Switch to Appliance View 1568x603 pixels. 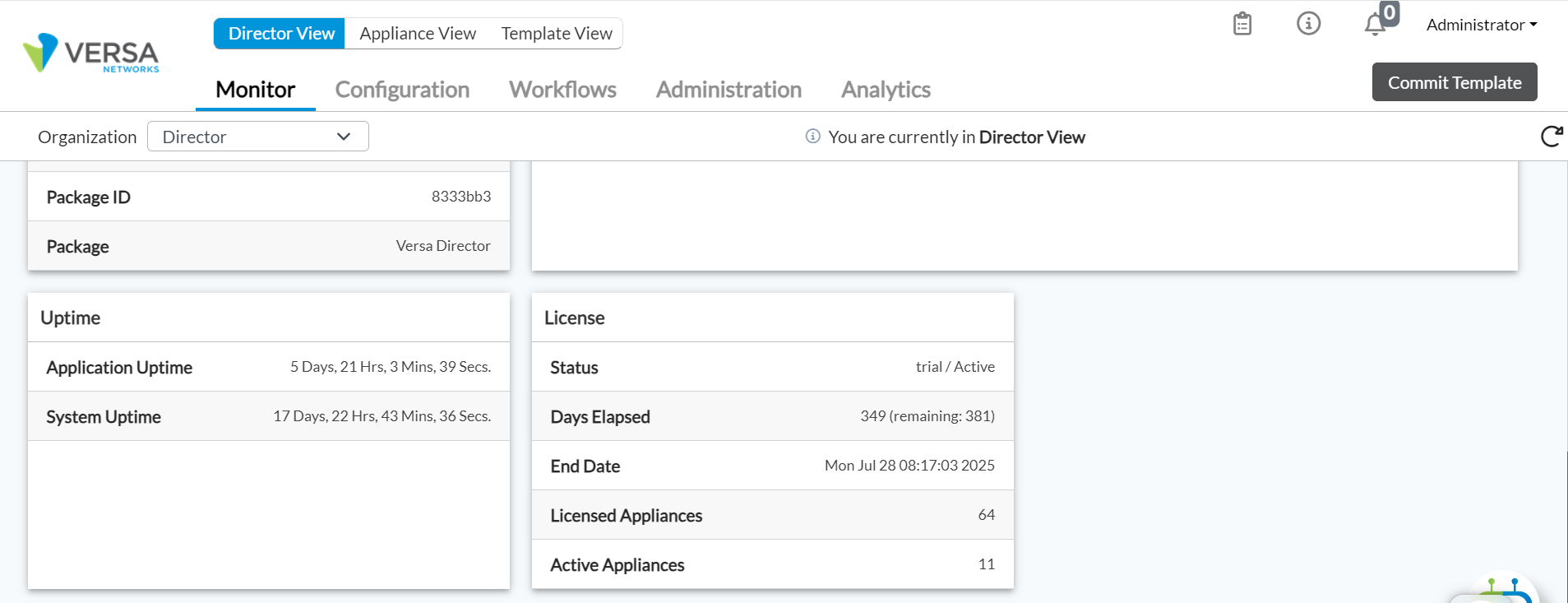click(418, 34)
